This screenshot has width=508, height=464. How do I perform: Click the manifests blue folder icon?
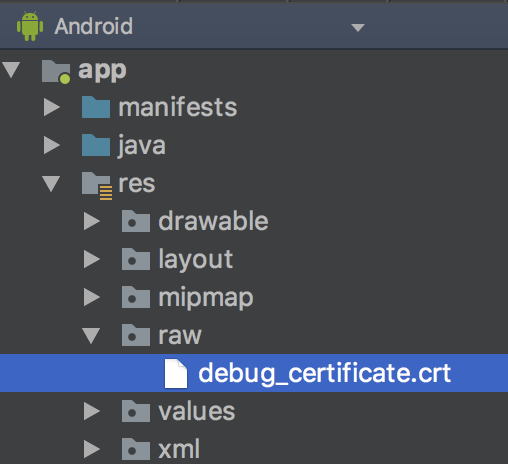(x=96, y=107)
